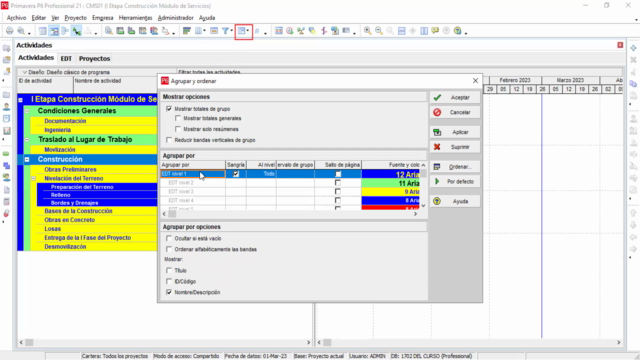
Task: Click the red X icon on Suprimir
Action: 437,147
